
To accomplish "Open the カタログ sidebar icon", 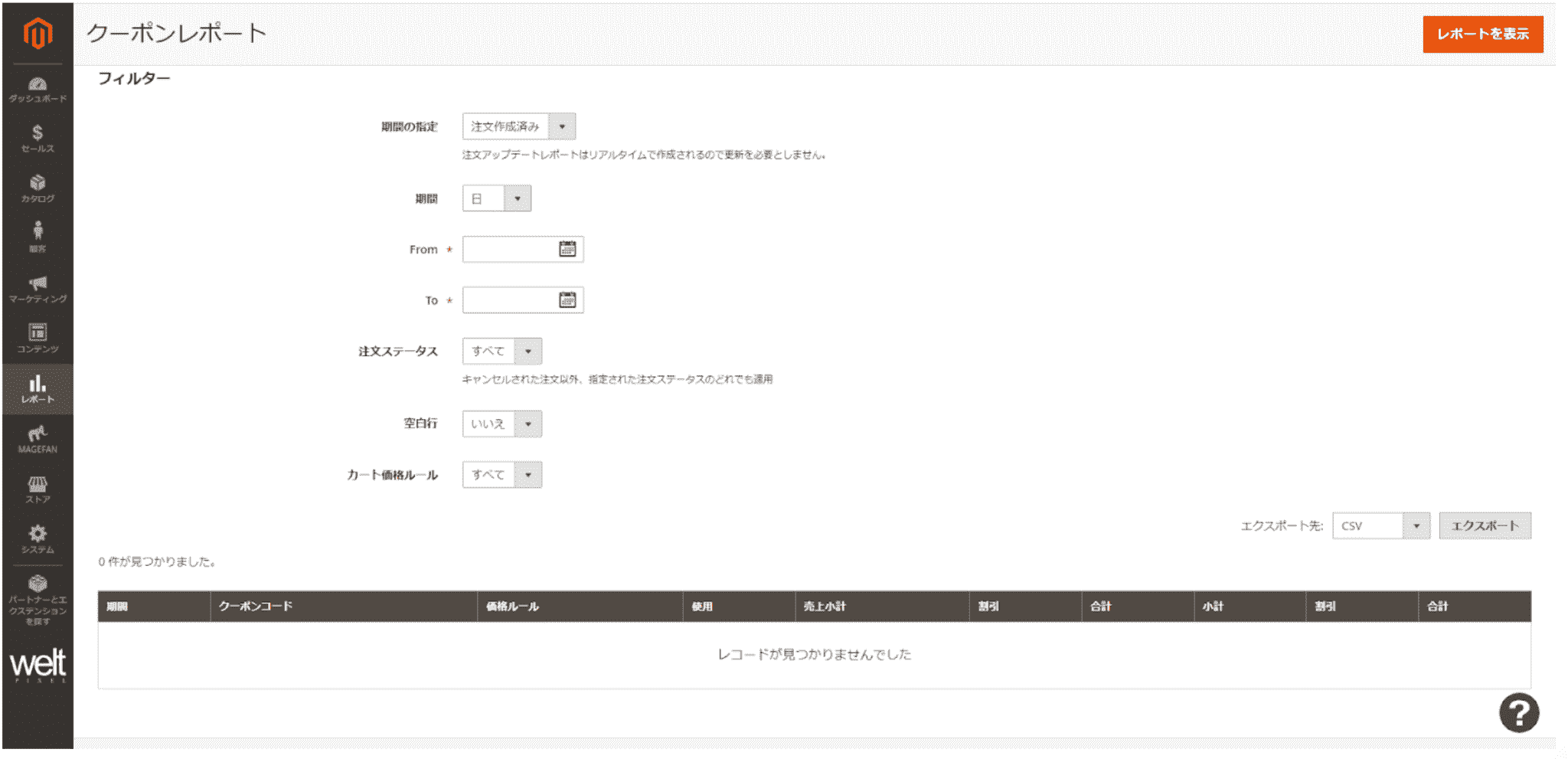I will tap(38, 185).
